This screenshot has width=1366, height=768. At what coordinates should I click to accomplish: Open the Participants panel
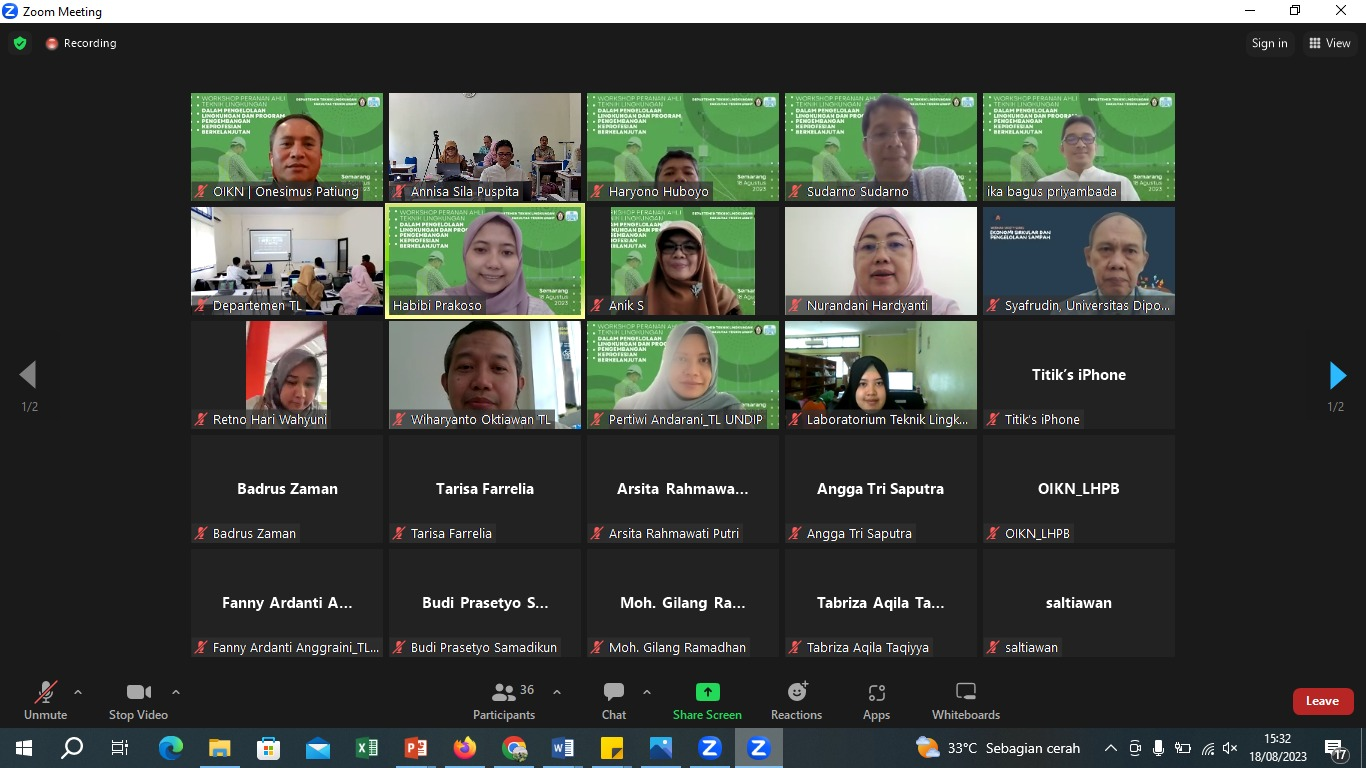[x=504, y=700]
